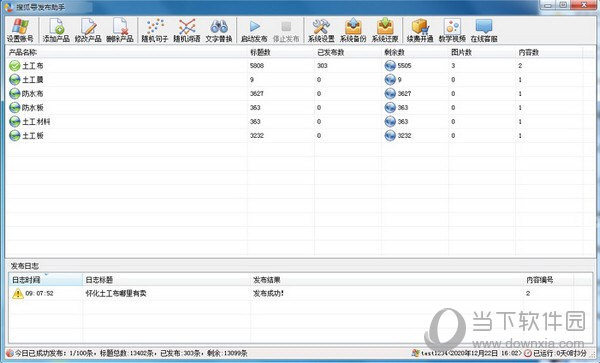
Task: Click the title count 3627 for 防水布
Action: (x=257, y=94)
